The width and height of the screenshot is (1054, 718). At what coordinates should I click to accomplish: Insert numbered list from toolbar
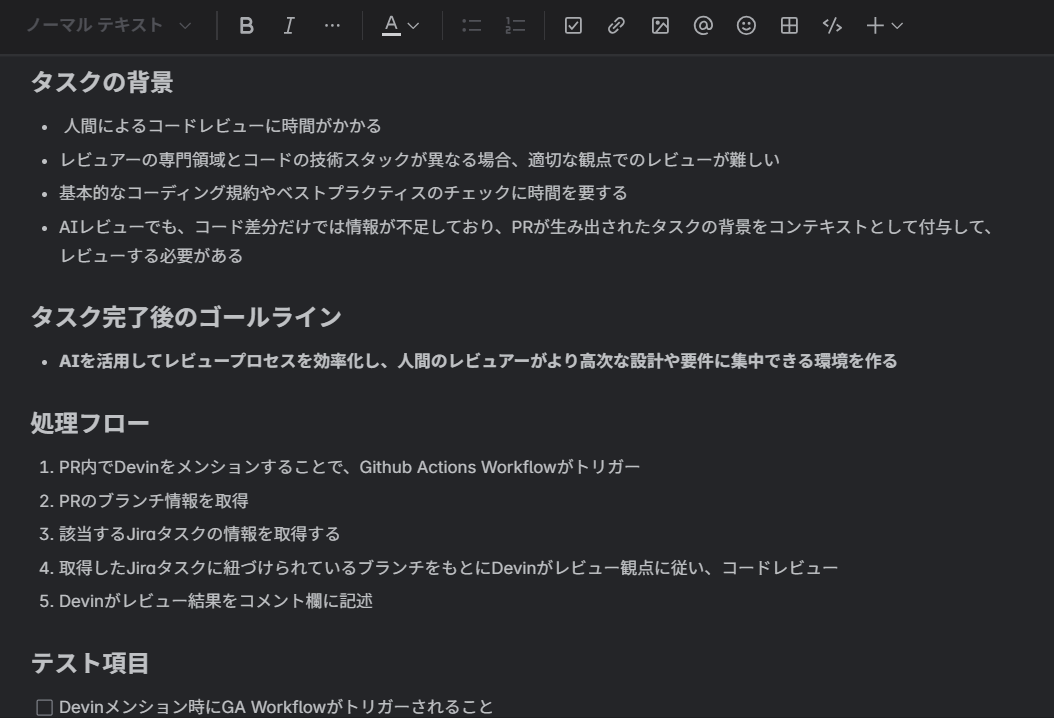[x=515, y=26]
